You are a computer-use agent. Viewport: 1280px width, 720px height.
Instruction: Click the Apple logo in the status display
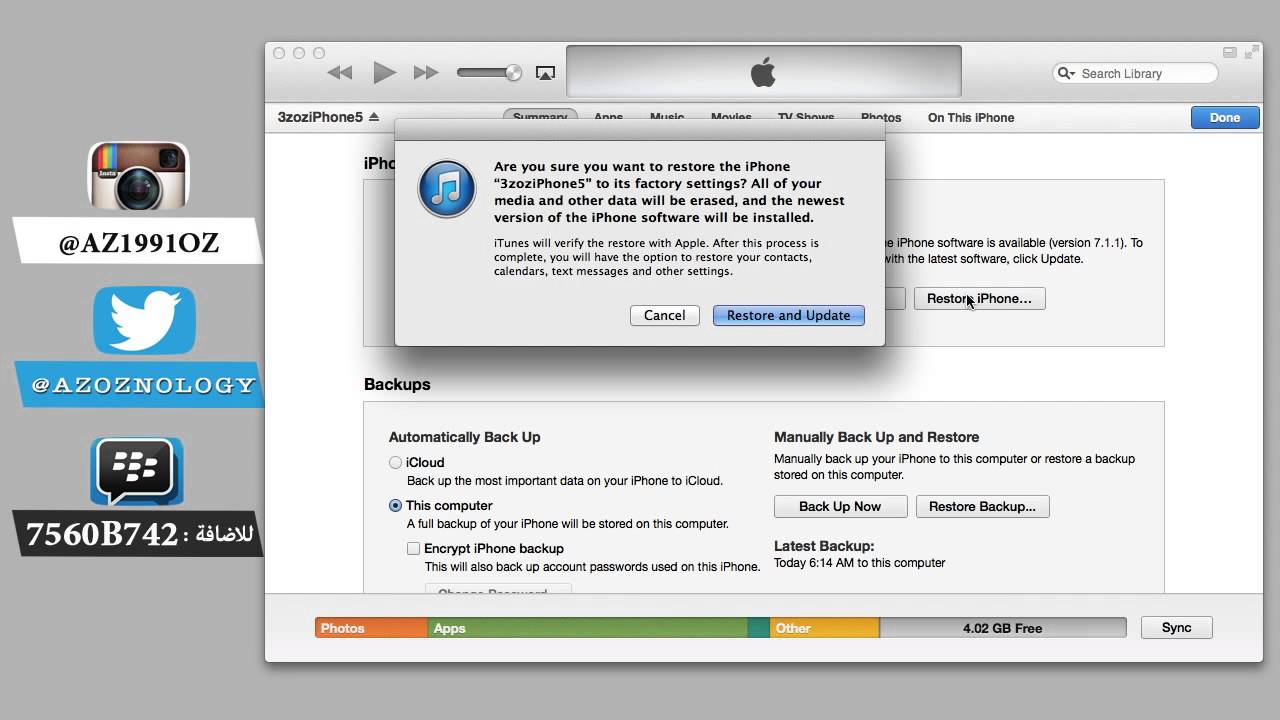click(763, 72)
